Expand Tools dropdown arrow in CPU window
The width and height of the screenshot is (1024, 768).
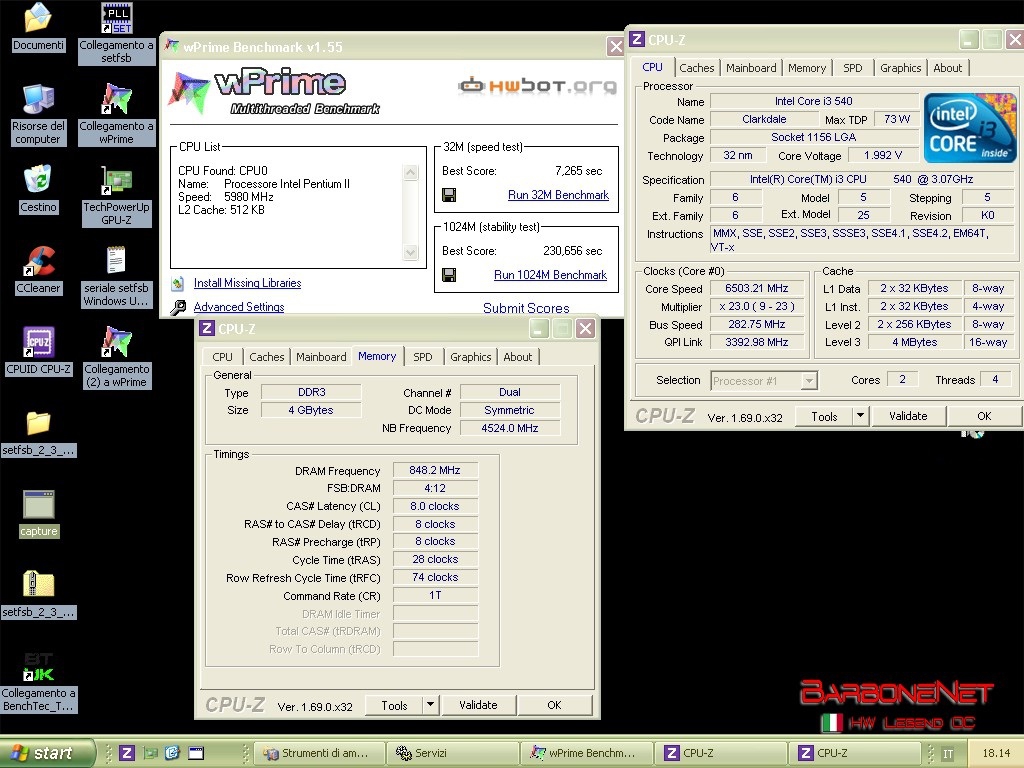(861, 416)
